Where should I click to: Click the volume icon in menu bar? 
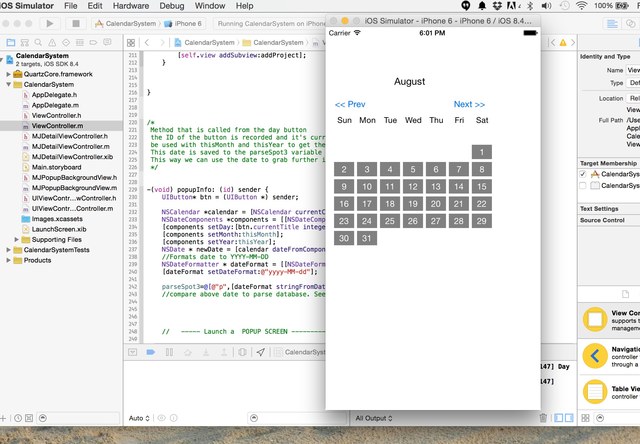pos(547,6)
